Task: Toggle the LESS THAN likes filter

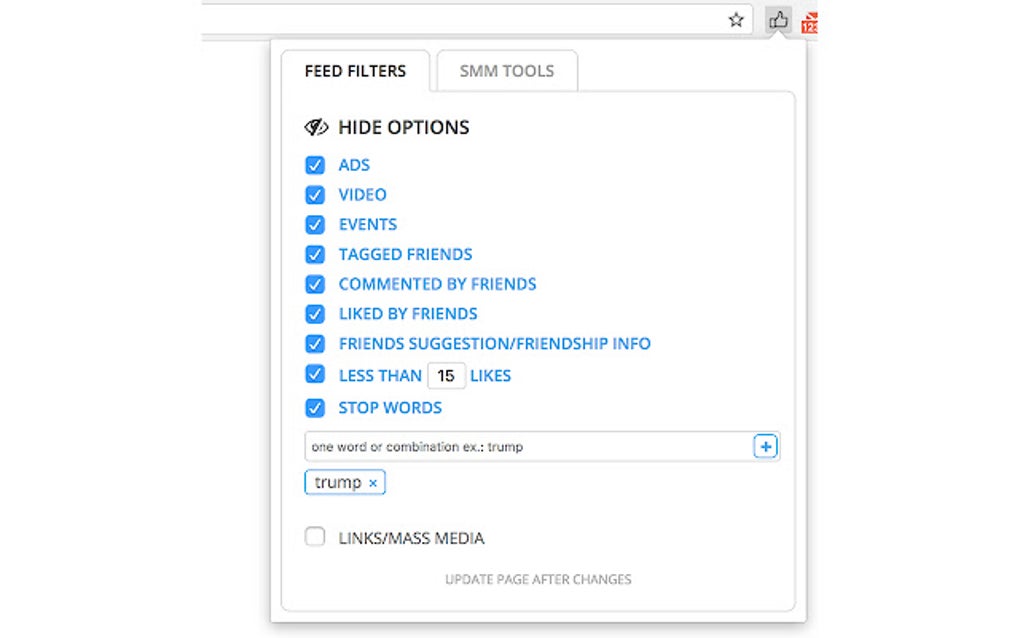Action: tap(315, 375)
